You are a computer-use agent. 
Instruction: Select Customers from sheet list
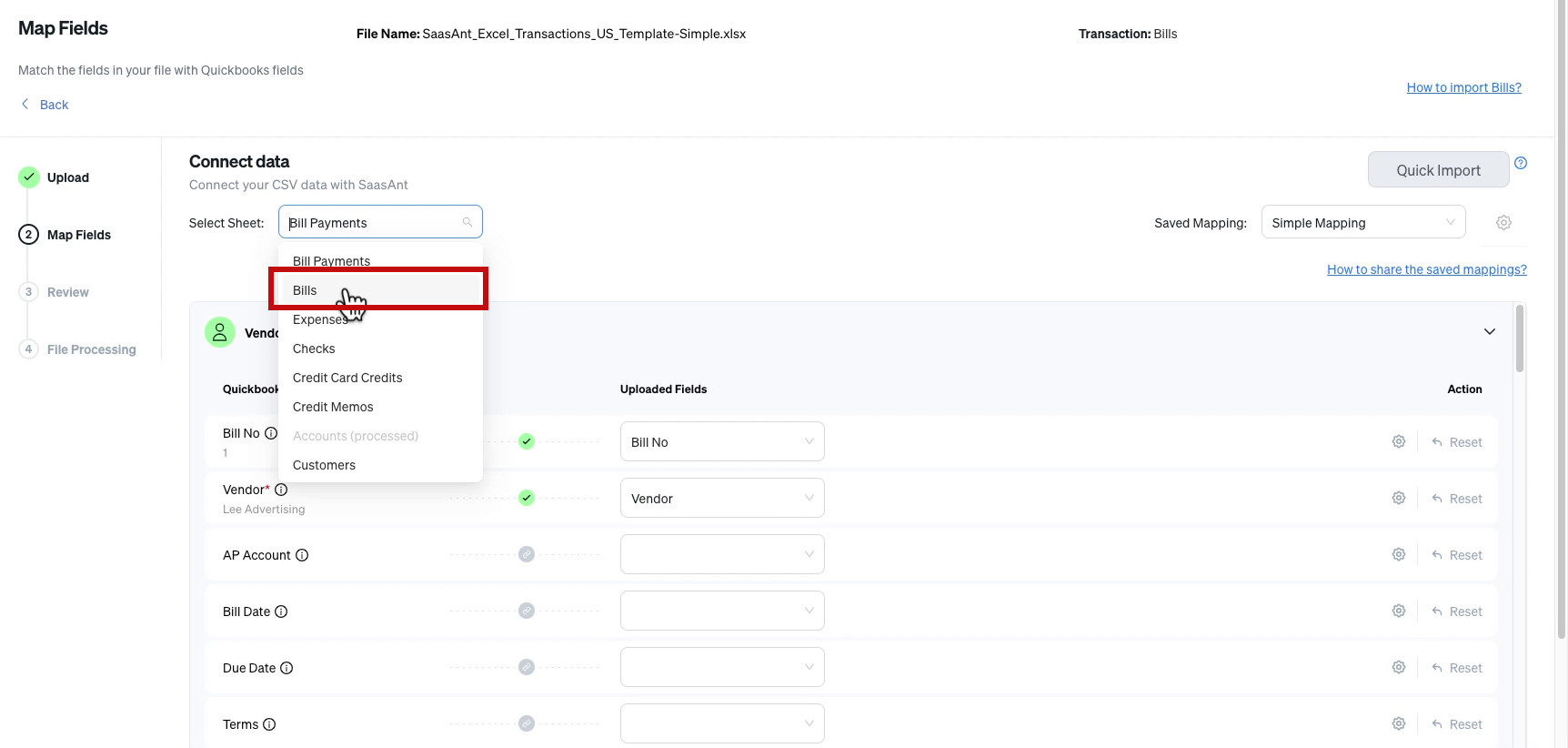click(x=380, y=465)
